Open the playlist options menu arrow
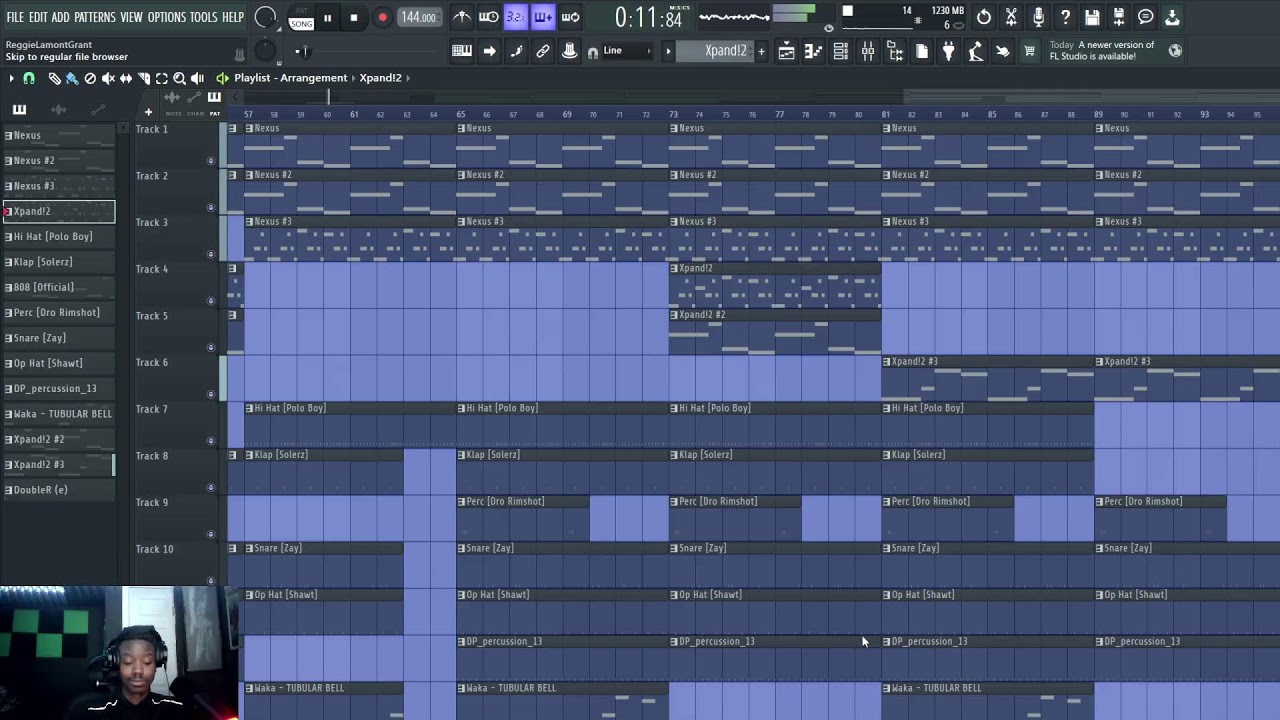 11,78
